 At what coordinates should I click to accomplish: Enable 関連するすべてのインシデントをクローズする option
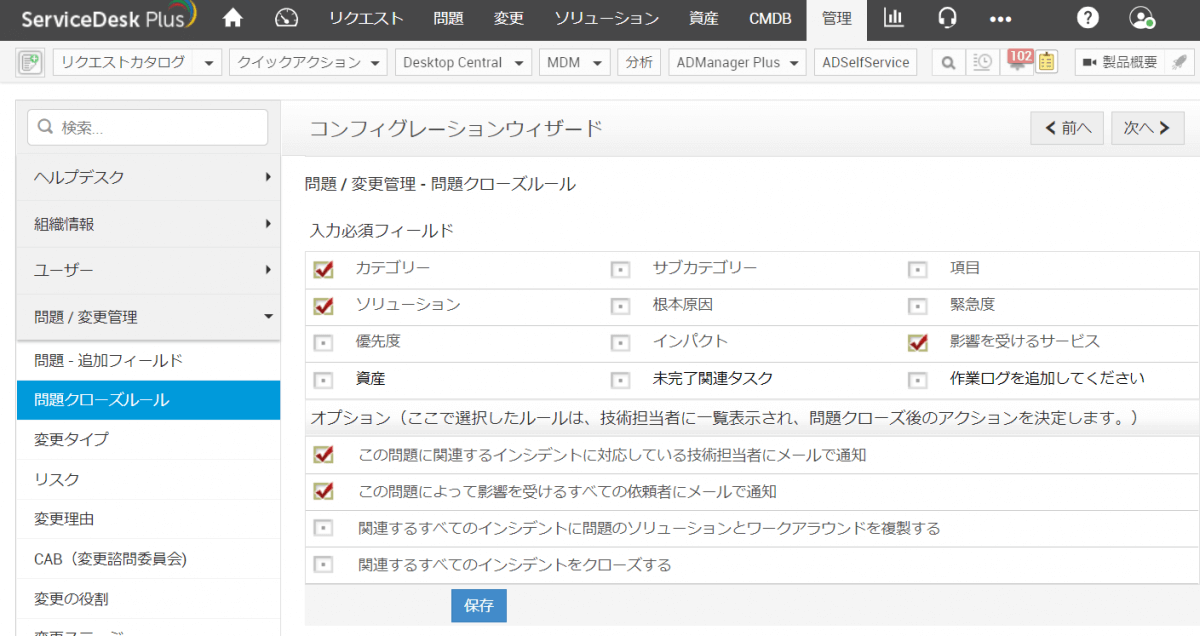pyautogui.click(x=323, y=565)
